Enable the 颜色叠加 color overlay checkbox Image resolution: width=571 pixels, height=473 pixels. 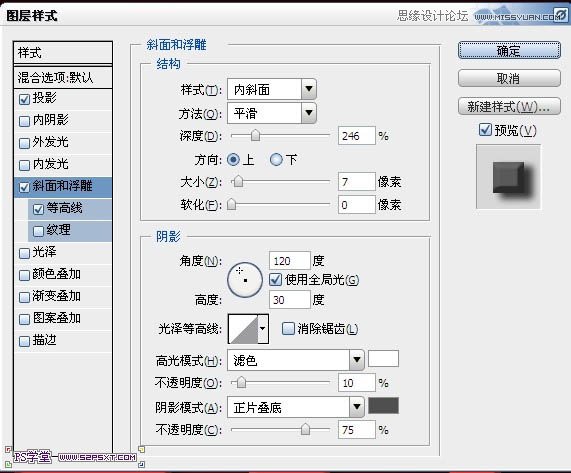tap(24, 275)
